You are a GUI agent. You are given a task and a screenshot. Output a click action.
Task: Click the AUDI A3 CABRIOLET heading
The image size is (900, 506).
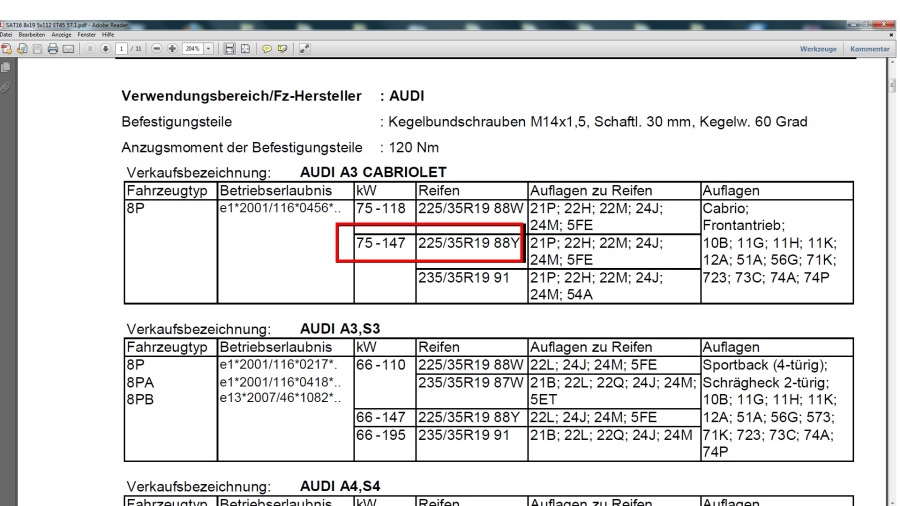(373, 172)
